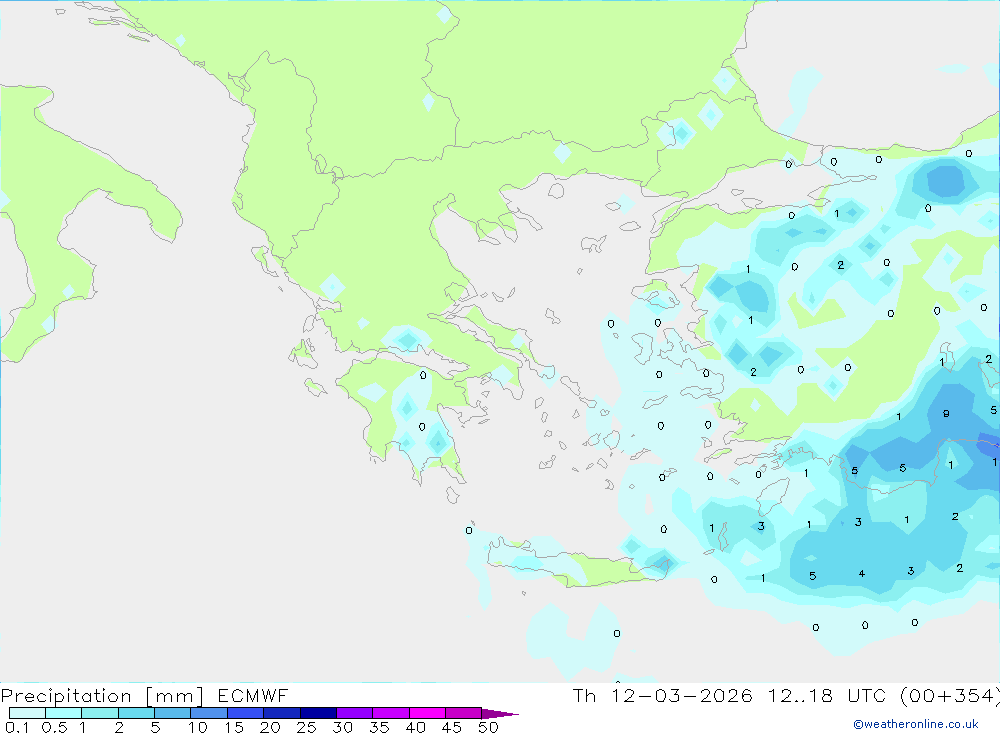
Task: Click the weekday 'Th' in the footer
Action: 584,695
